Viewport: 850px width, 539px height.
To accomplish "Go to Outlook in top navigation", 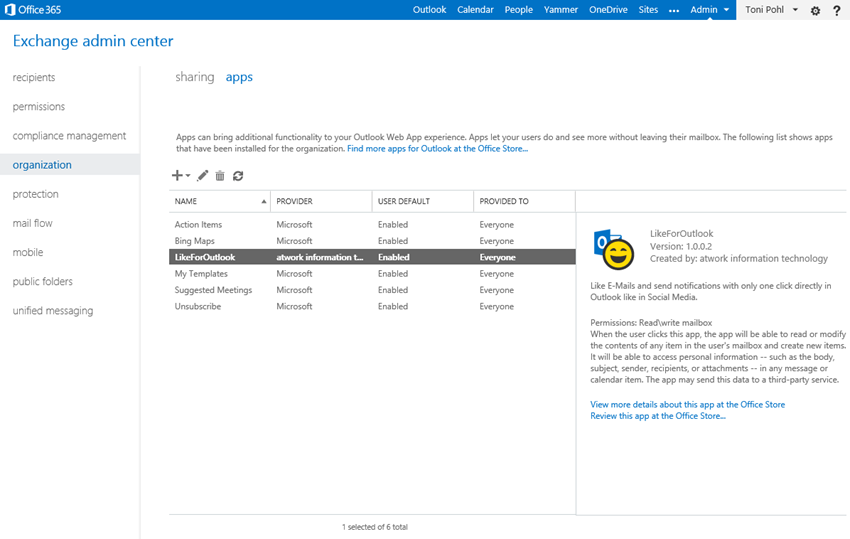I will (x=430, y=10).
